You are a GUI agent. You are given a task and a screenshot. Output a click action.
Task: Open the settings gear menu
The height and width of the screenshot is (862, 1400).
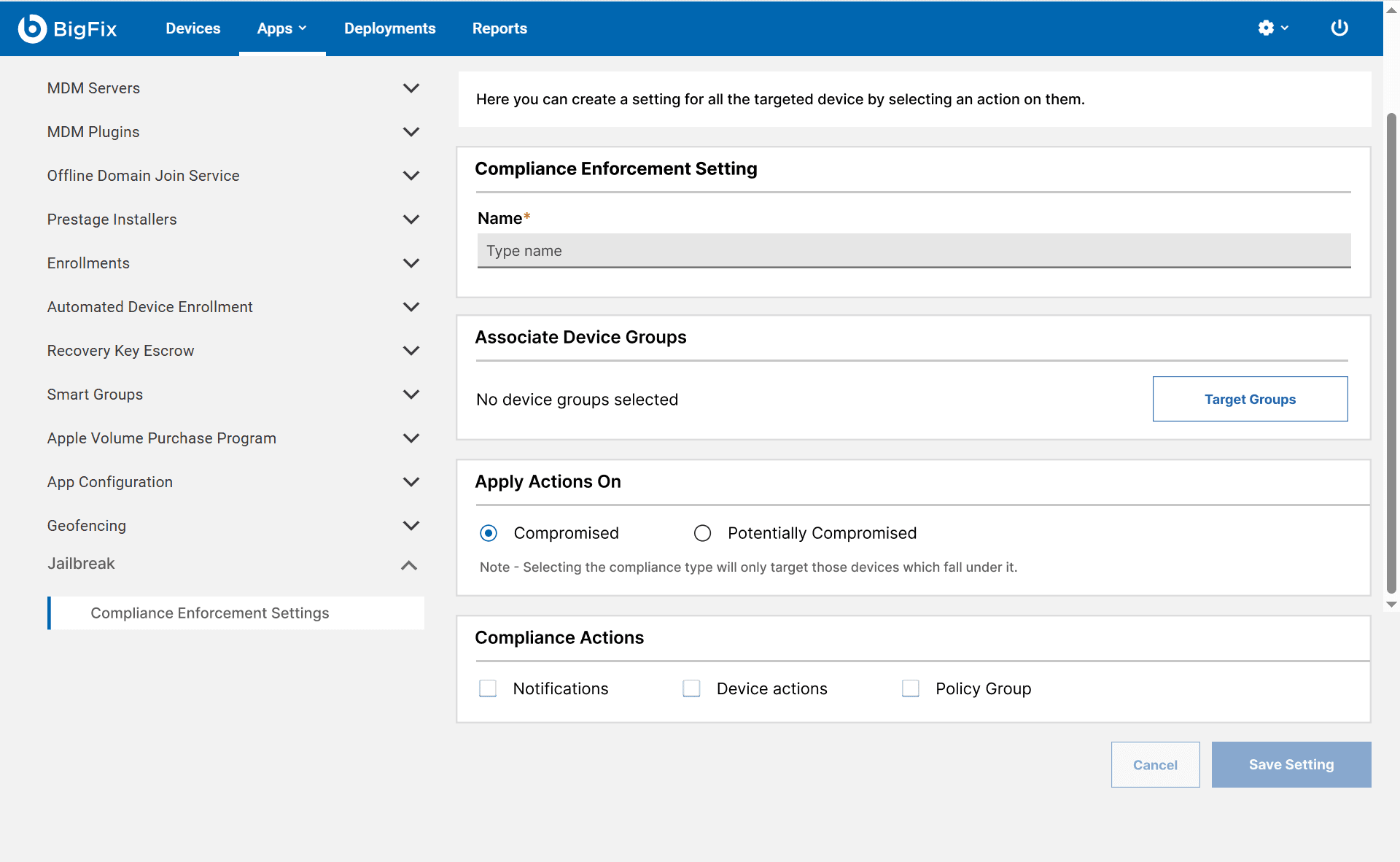pyautogui.click(x=1273, y=28)
